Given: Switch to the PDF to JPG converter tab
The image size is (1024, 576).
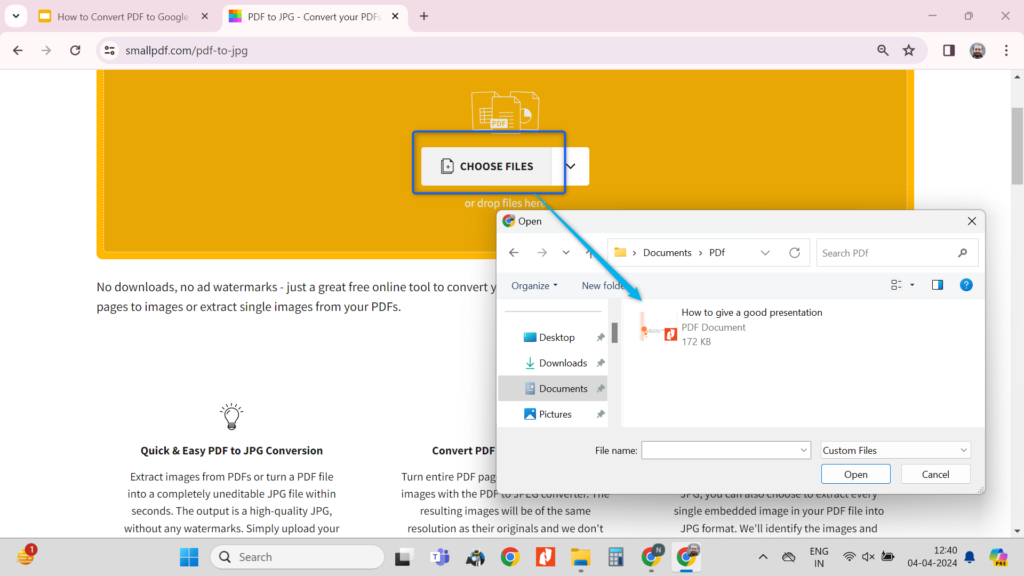Looking at the screenshot, I should [x=310, y=16].
